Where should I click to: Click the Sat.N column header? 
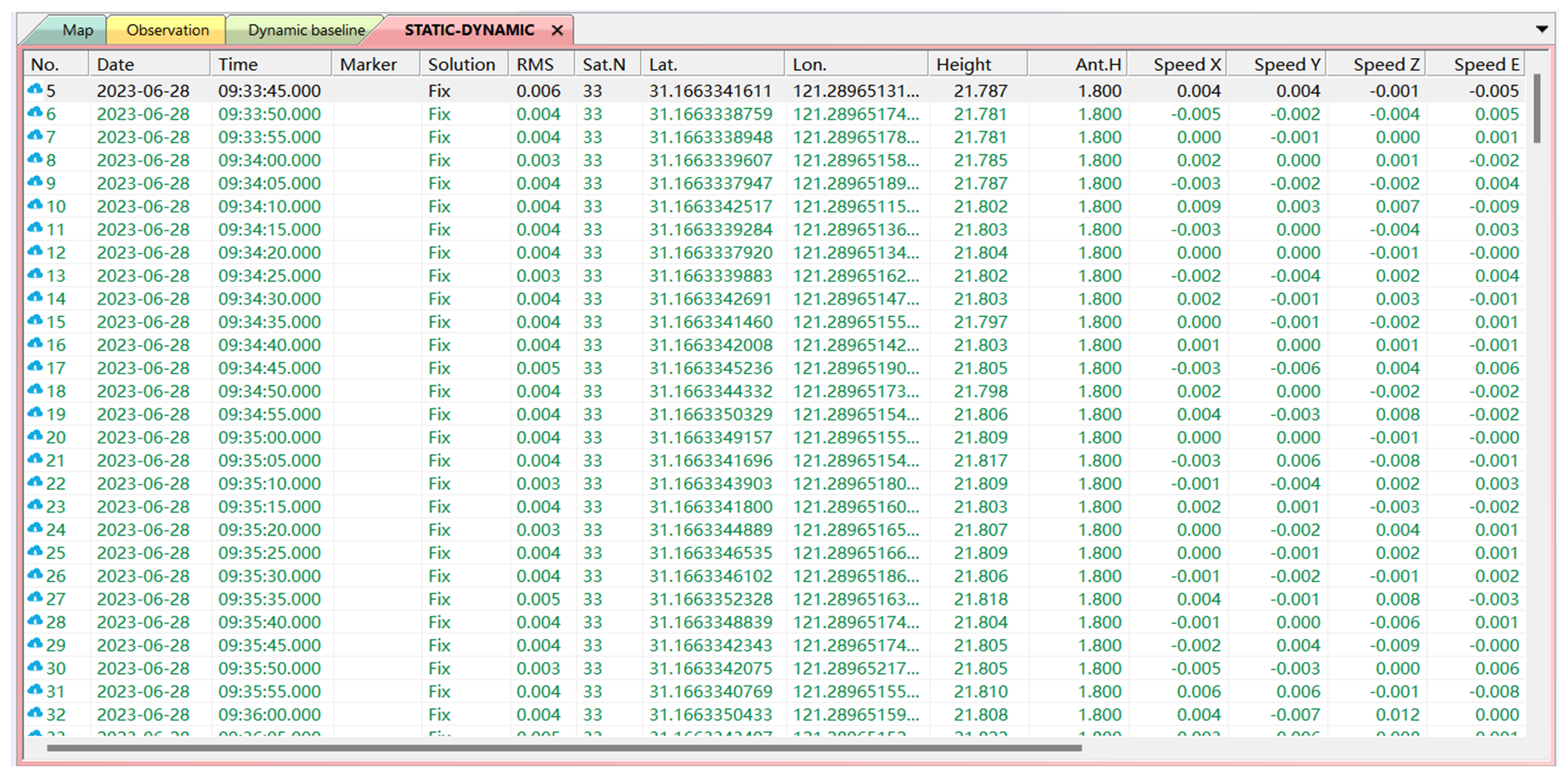tap(604, 64)
